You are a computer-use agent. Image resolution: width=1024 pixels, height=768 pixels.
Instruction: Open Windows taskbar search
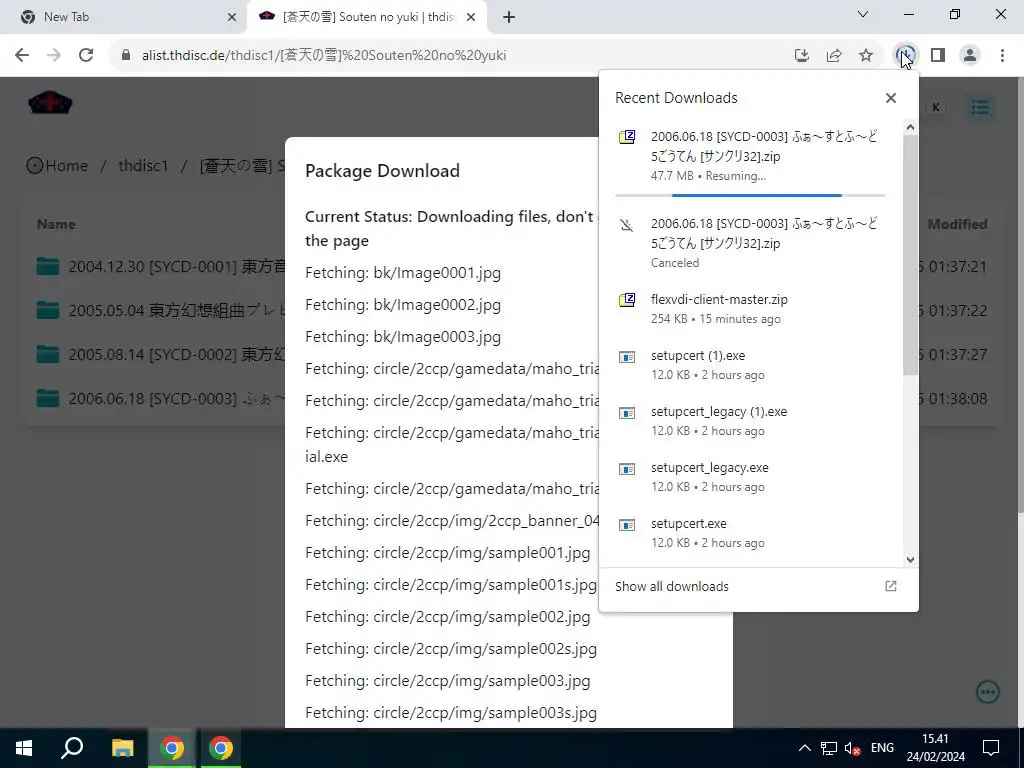(72, 748)
